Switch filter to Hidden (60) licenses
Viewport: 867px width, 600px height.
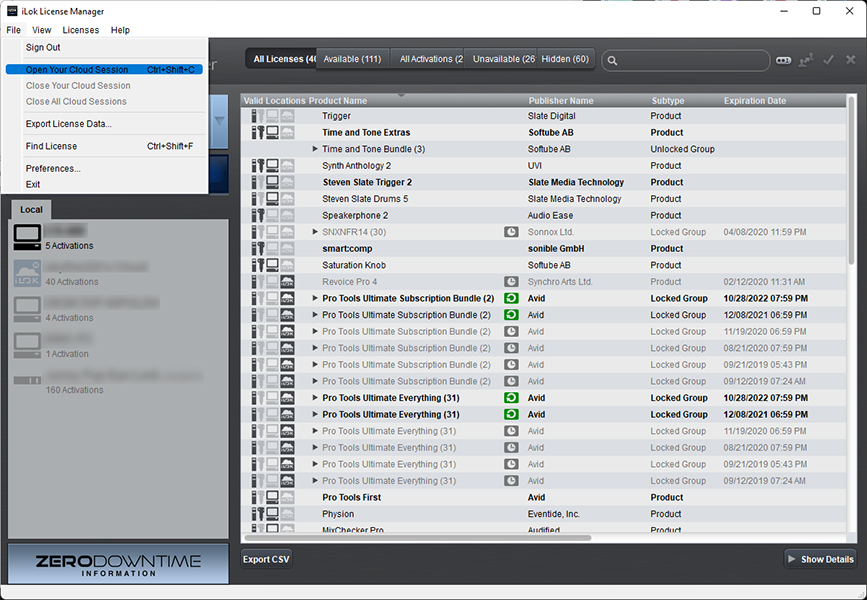[565, 59]
